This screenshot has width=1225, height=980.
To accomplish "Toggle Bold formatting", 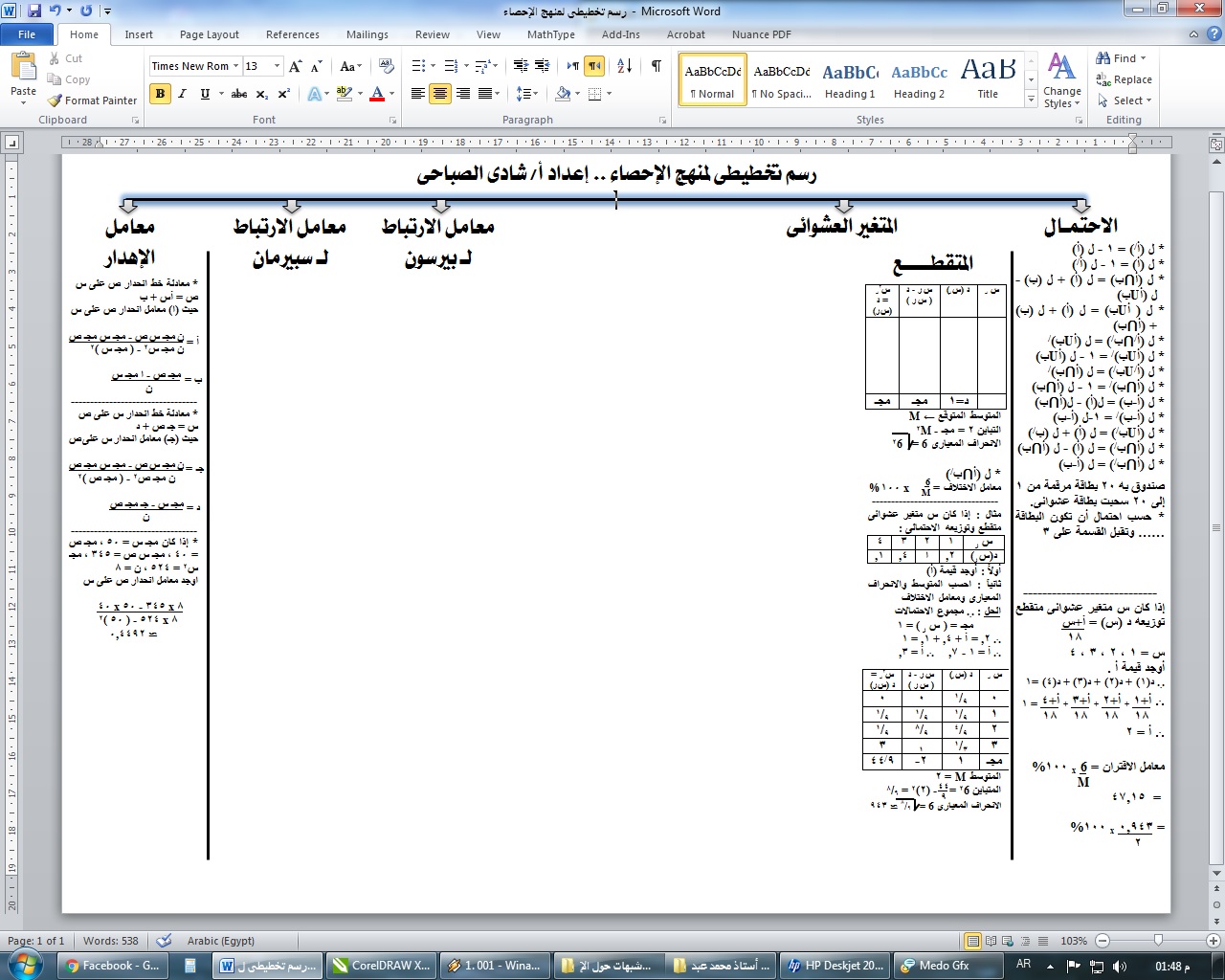I will (x=160, y=94).
